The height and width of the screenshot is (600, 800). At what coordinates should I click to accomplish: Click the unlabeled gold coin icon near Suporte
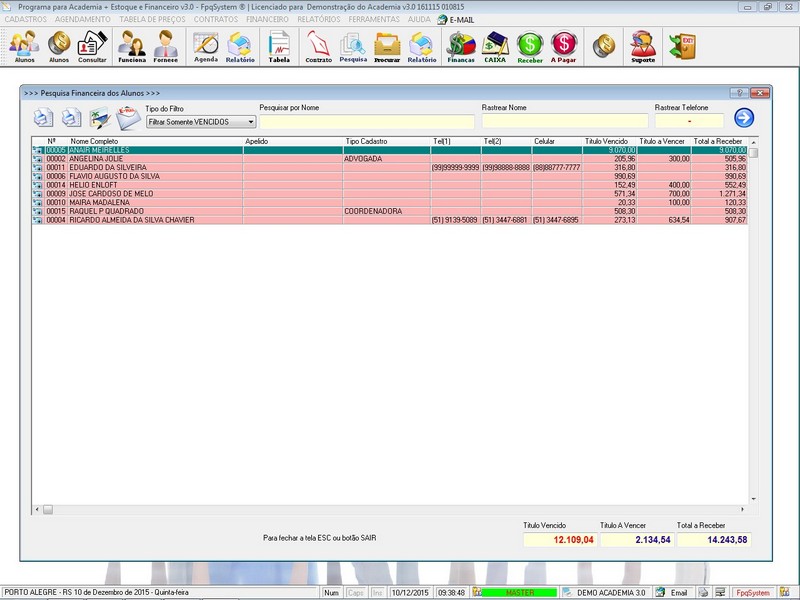click(604, 46)
